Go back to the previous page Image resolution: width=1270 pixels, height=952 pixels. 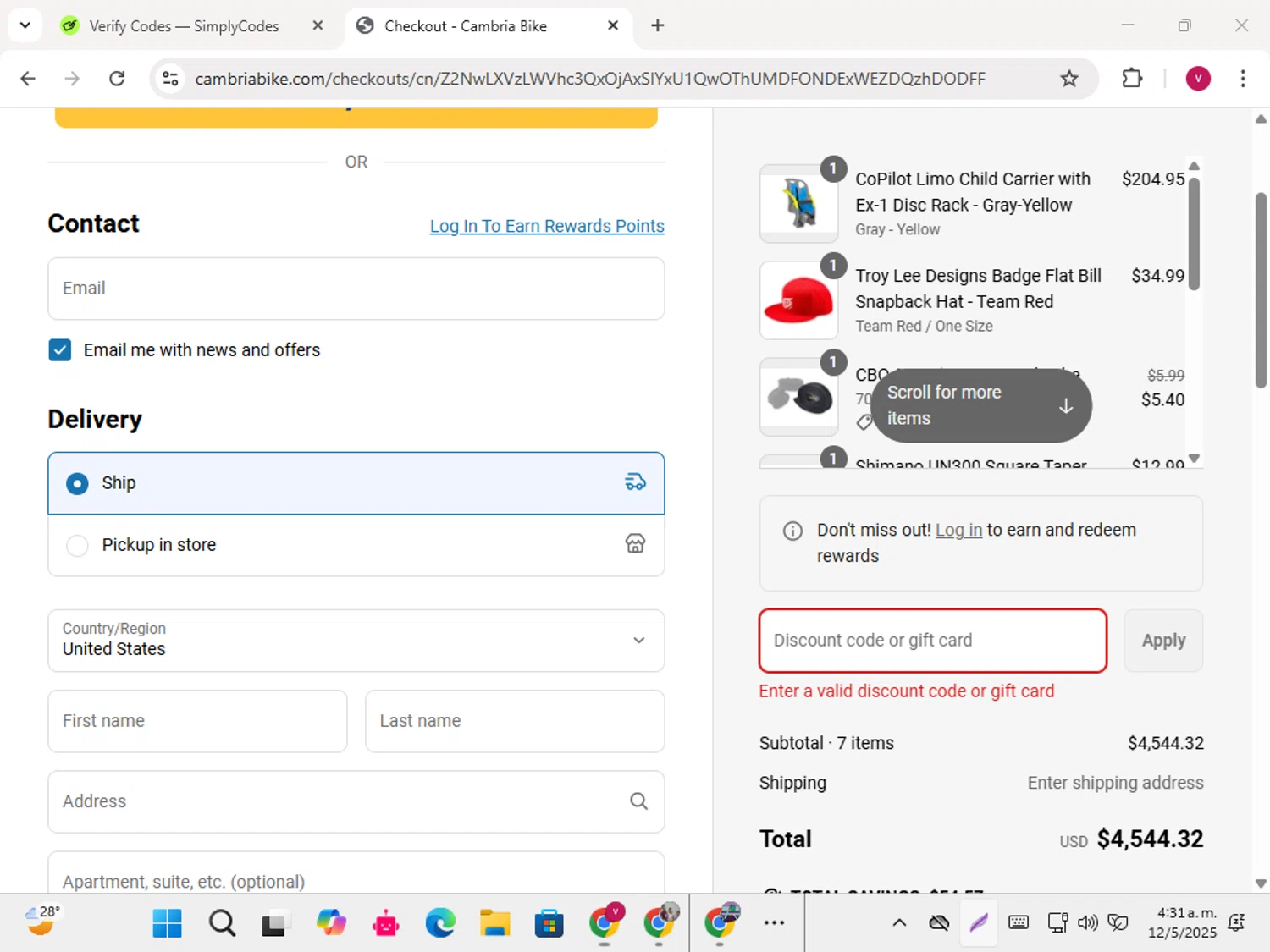click(x=28, y=79)
